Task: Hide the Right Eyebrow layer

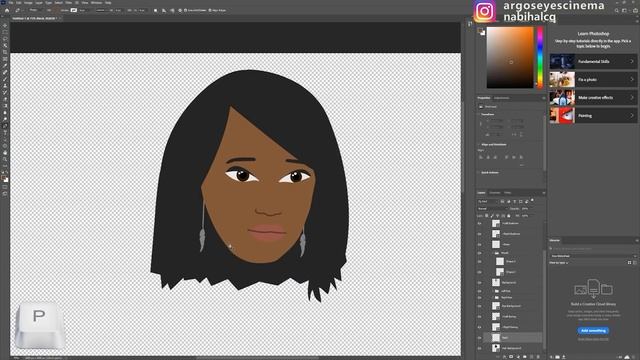Action: tap(480, 234)
